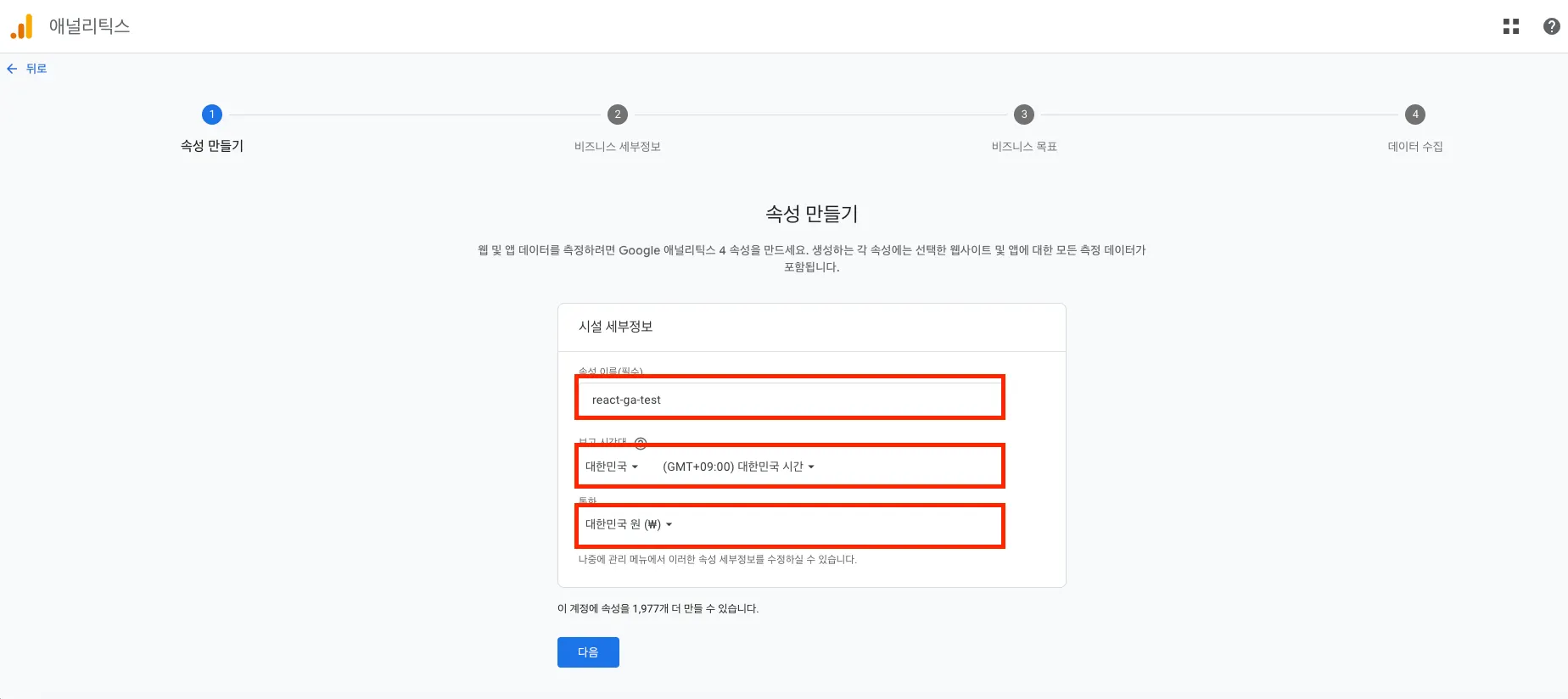Click the 비즈니스 목표 step label
Screen dimensions: 1568x699
(x=1024, y=147)
